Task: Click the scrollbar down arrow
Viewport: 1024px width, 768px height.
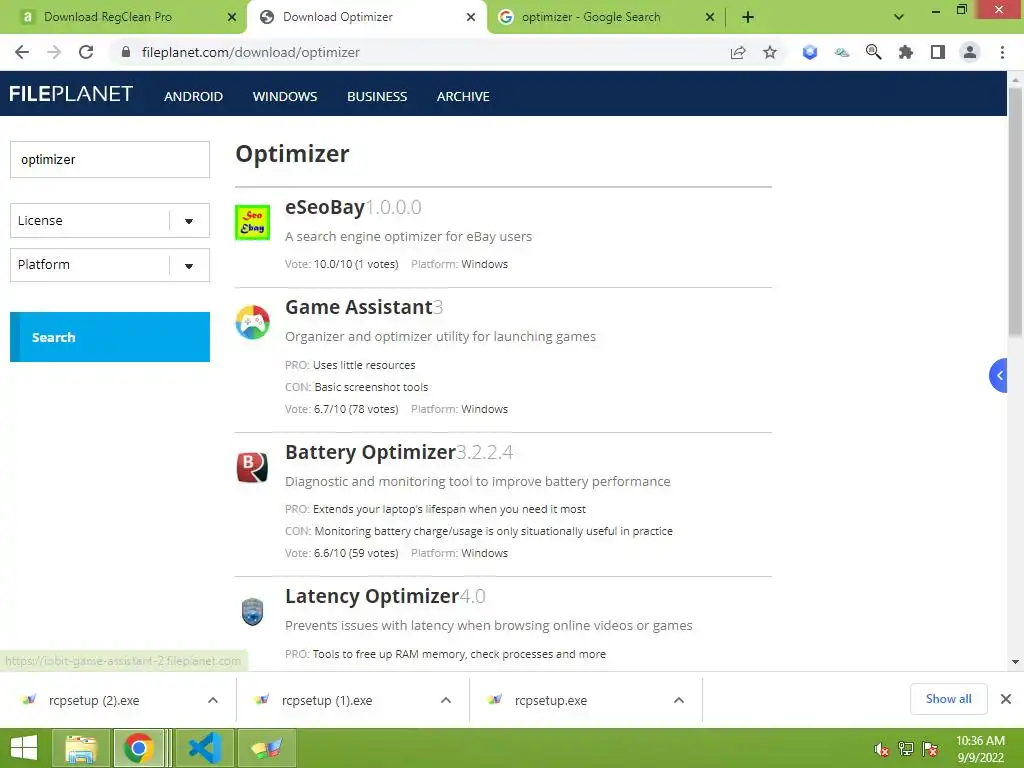Action: pos(1015,662)
